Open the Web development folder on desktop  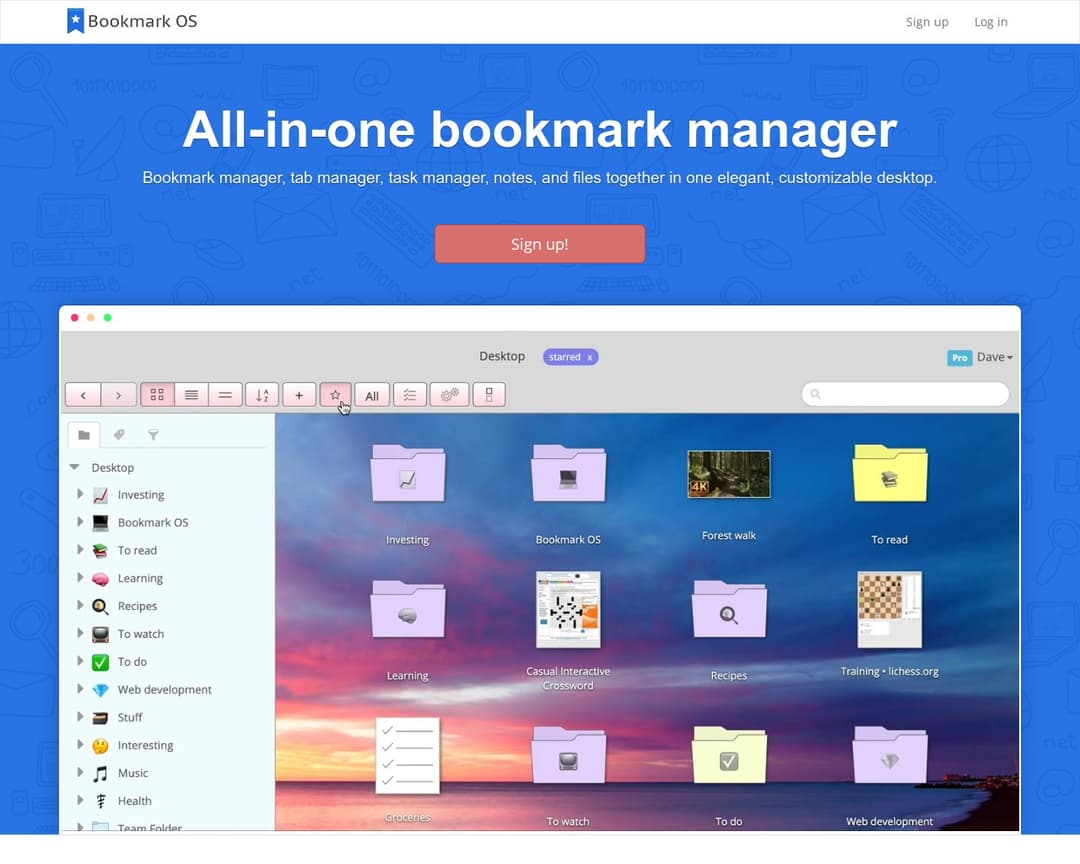pos(889,755)
